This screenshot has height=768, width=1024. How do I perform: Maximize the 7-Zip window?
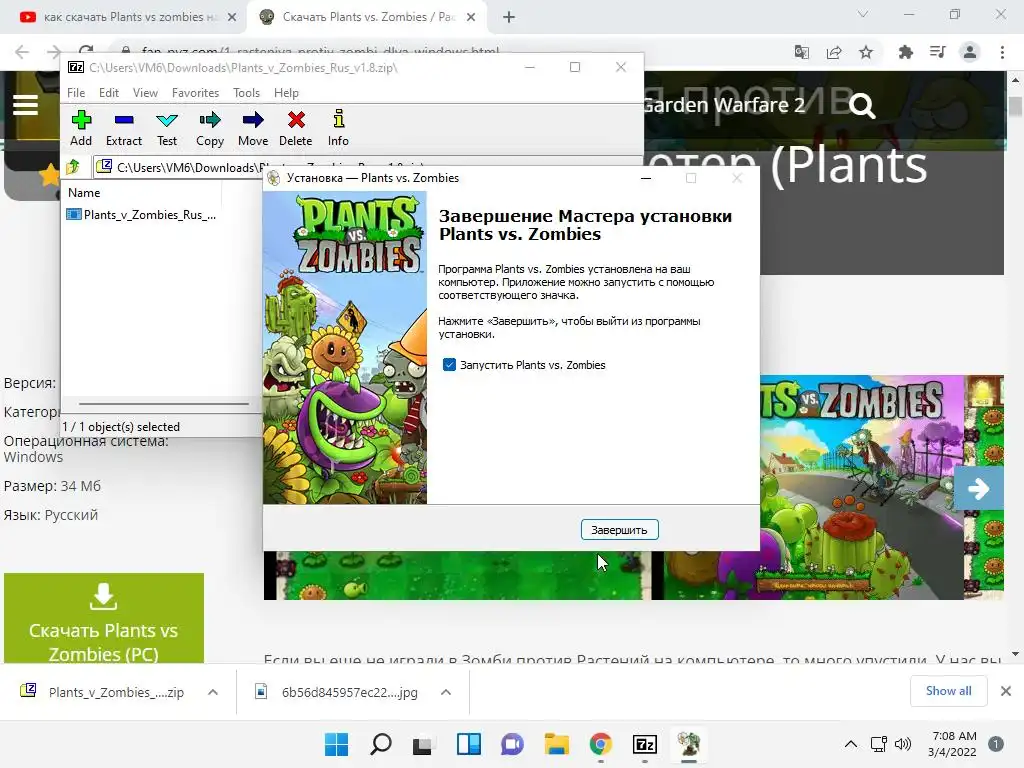coord(575,67)
